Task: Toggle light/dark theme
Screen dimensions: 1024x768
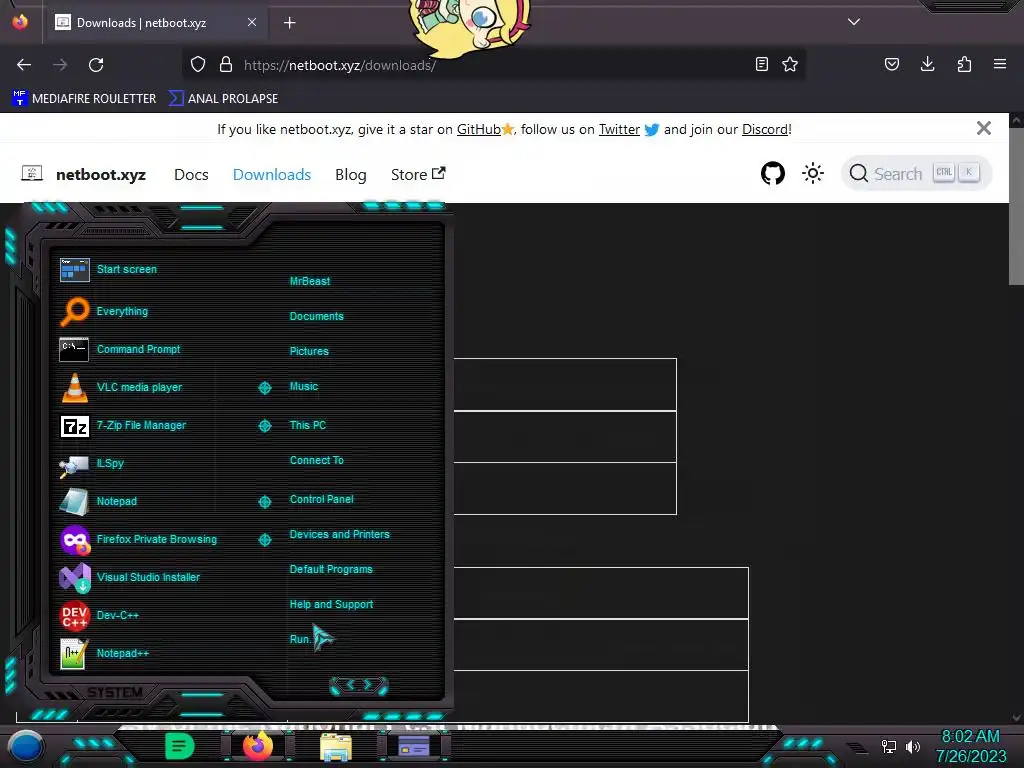Action: (x=812, y=174)
